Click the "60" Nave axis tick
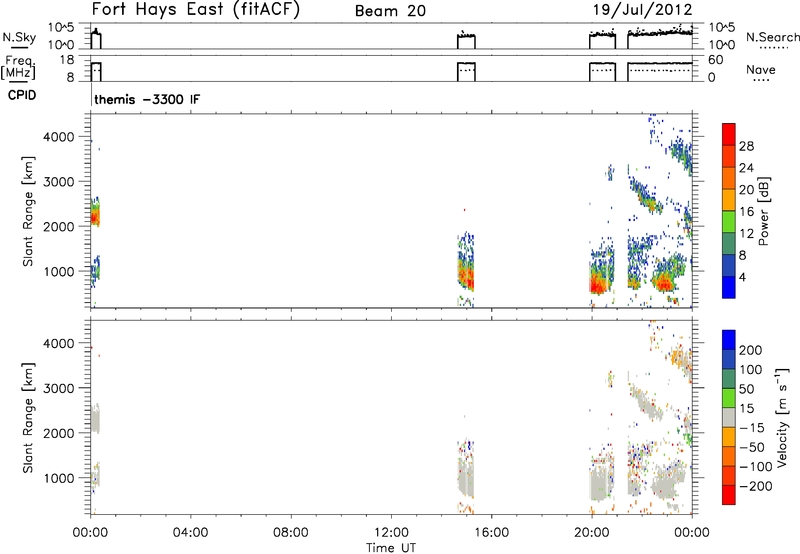 coord(716,60)
